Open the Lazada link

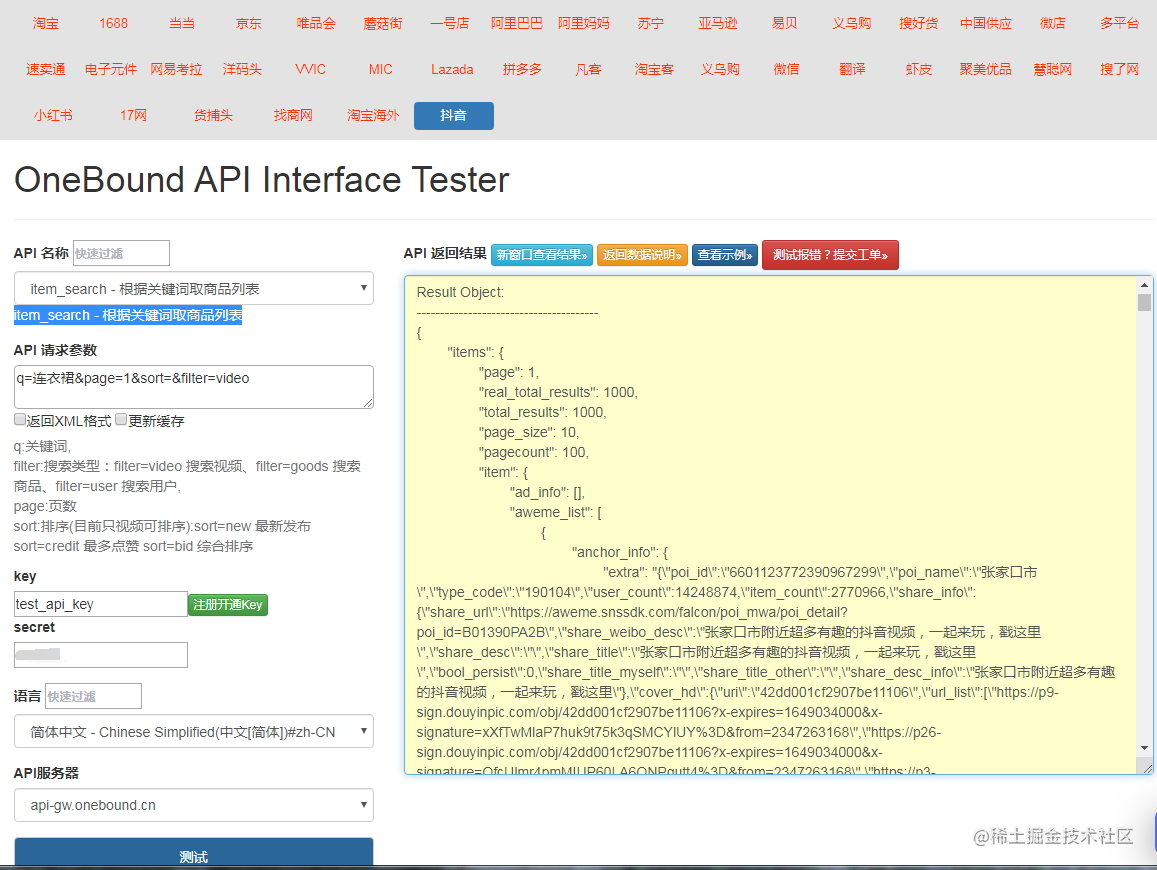pos(452,69)
